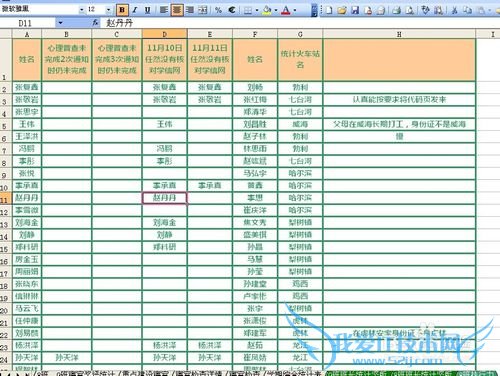Click the fx Insert Function button
The height and width of the screenshot is (376, 500).
click(95, 23)
